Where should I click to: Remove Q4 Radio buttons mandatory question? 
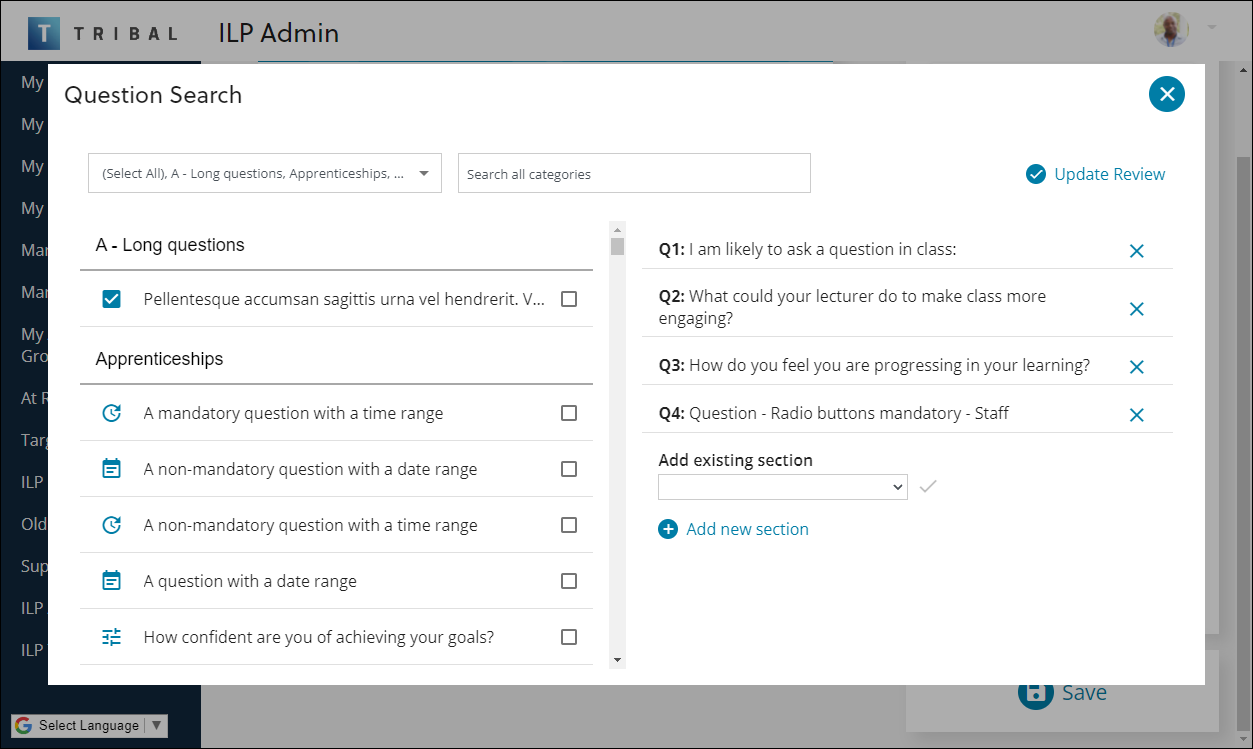coord(1136,413)
